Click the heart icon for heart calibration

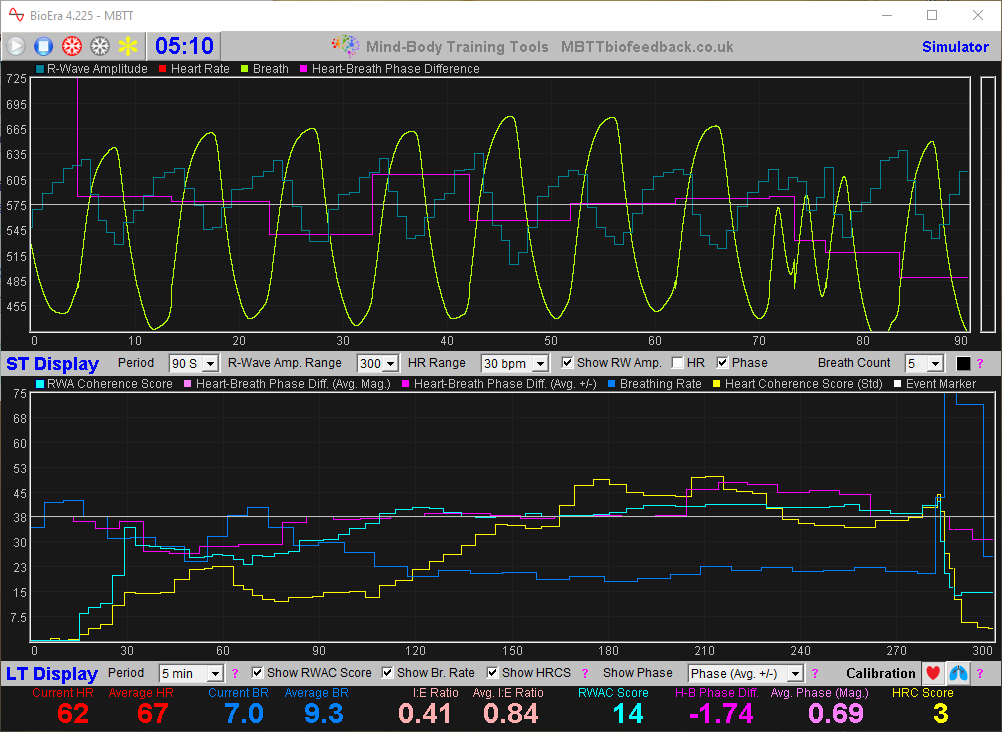(x=932, y=673)
